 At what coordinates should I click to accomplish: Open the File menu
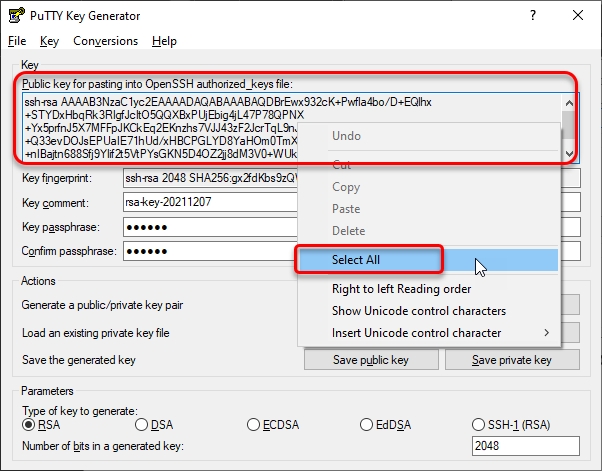coord(17,41)
